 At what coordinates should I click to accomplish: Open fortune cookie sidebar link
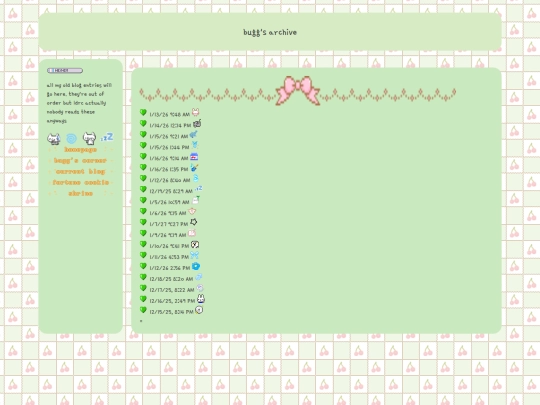[81, 183]
